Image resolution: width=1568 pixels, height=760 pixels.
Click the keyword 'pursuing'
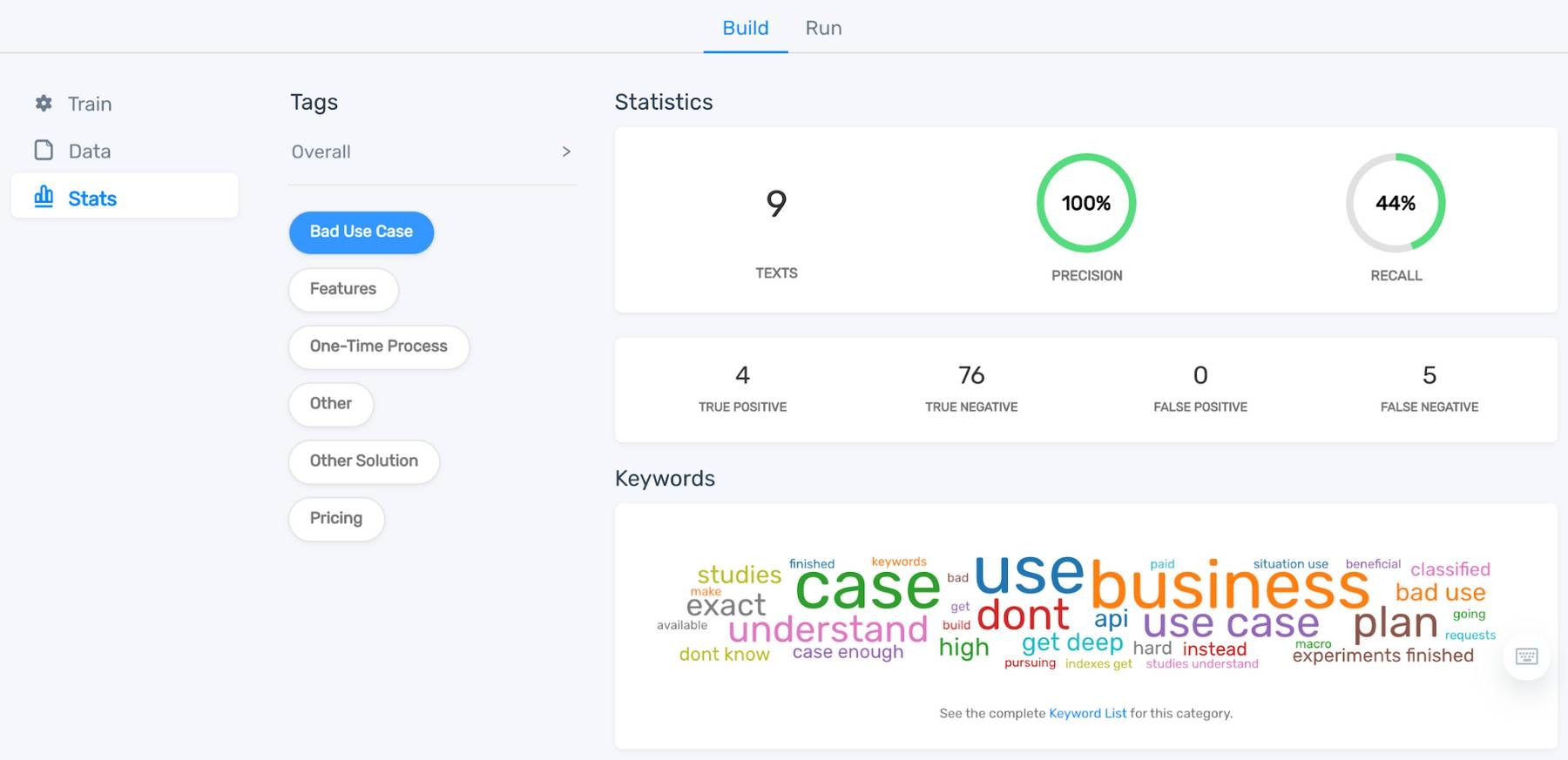1030,663
